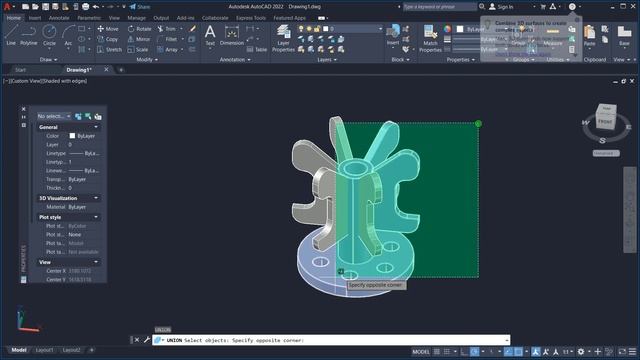
Task: Toggle PICKADD mode in Properties palette
Action: (78, 116)
